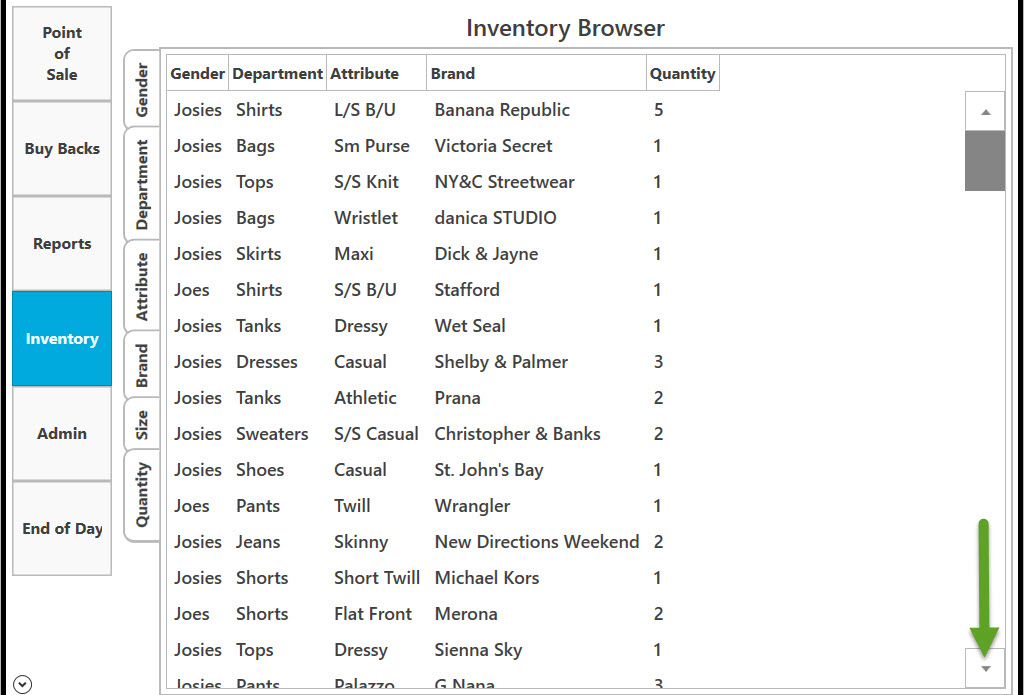This screenshot has width=1025, height=695.
Task: Click the S/S Knit attribute cell
Action: (x=366, y=182)
